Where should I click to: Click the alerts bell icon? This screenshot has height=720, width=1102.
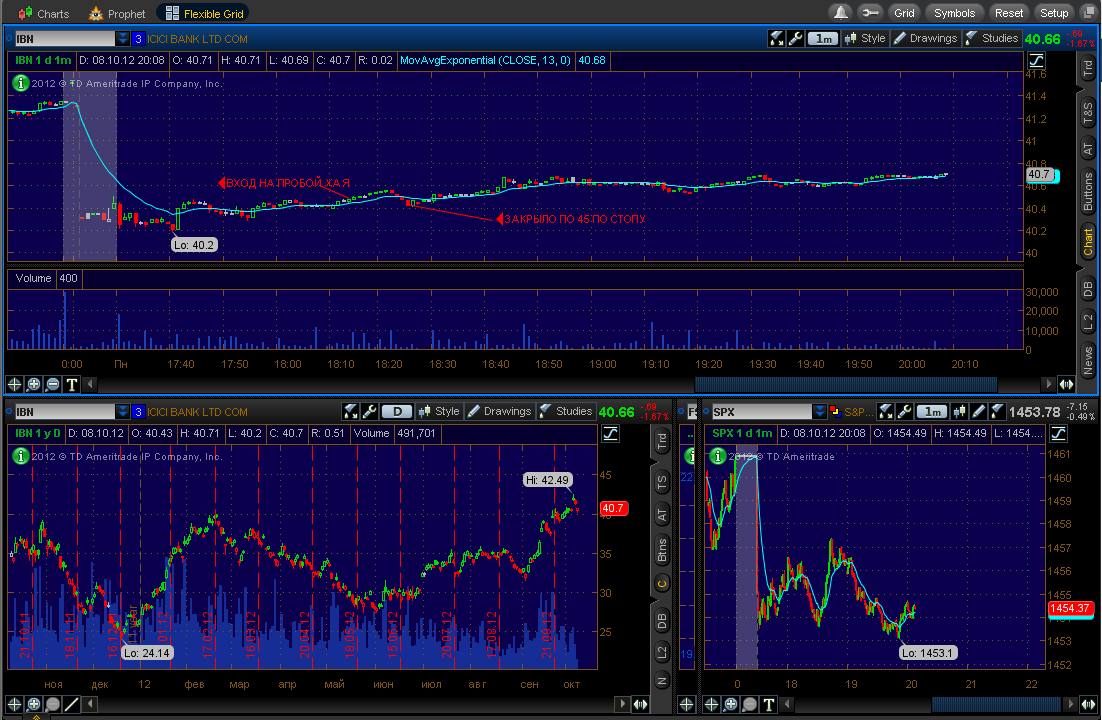click(841, 13)
